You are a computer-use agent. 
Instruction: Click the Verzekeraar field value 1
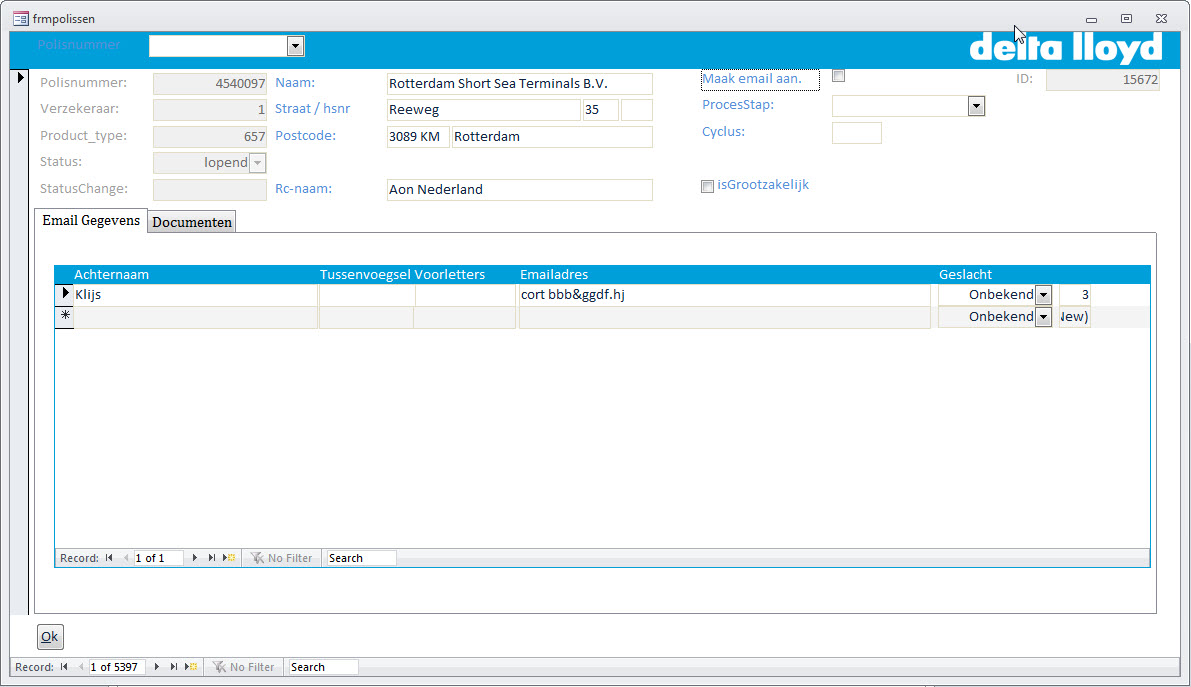coord(210,109)
